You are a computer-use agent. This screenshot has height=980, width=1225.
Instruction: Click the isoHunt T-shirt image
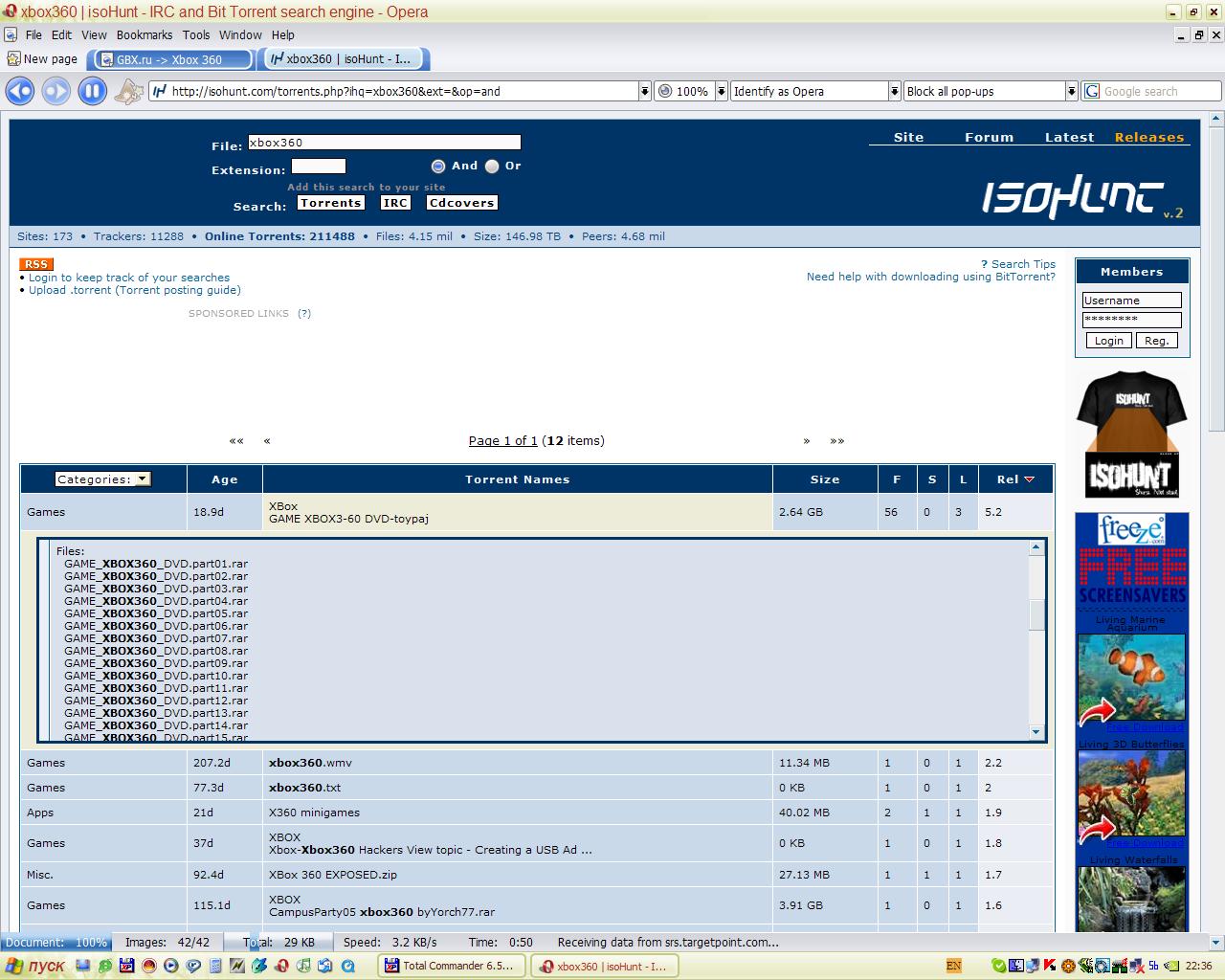(x=1131, y=434)
